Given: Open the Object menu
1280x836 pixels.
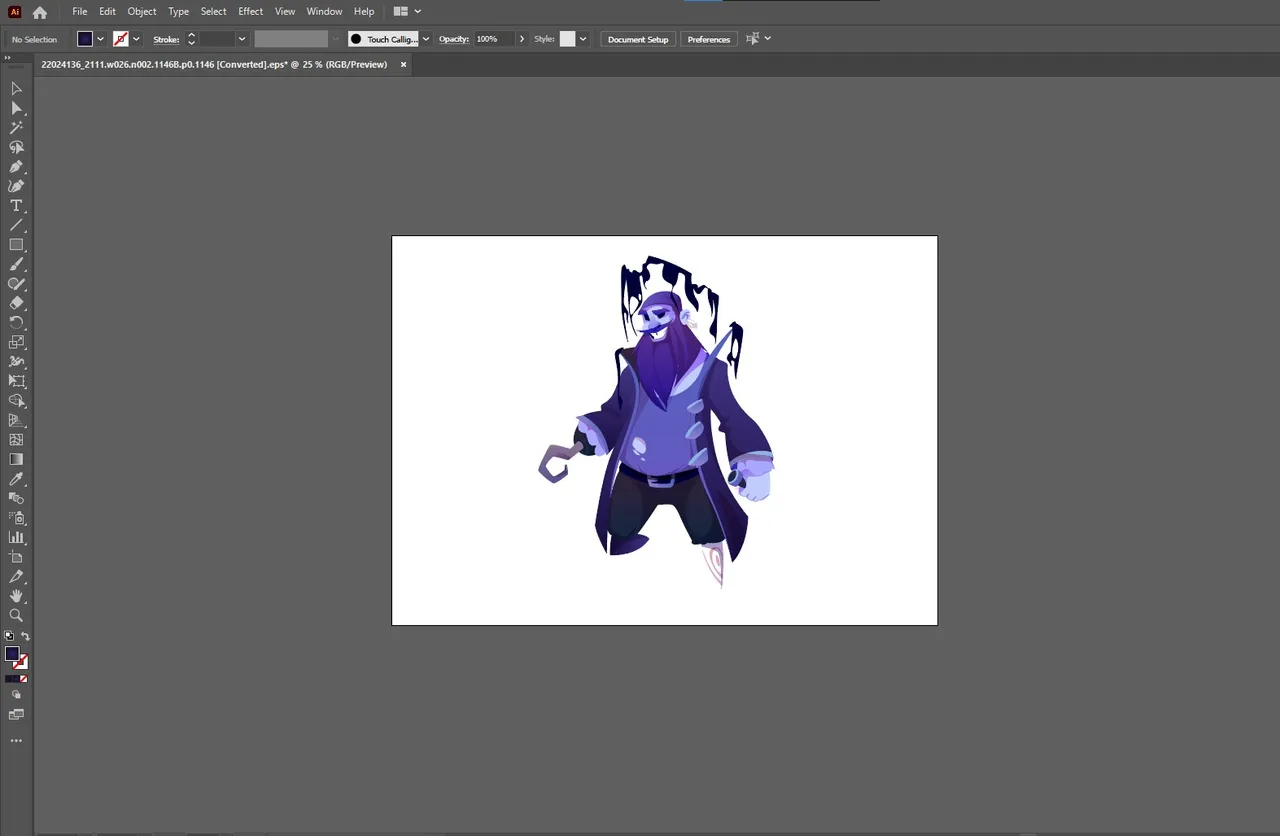Looking at the screenshot, I should [142, 12].
